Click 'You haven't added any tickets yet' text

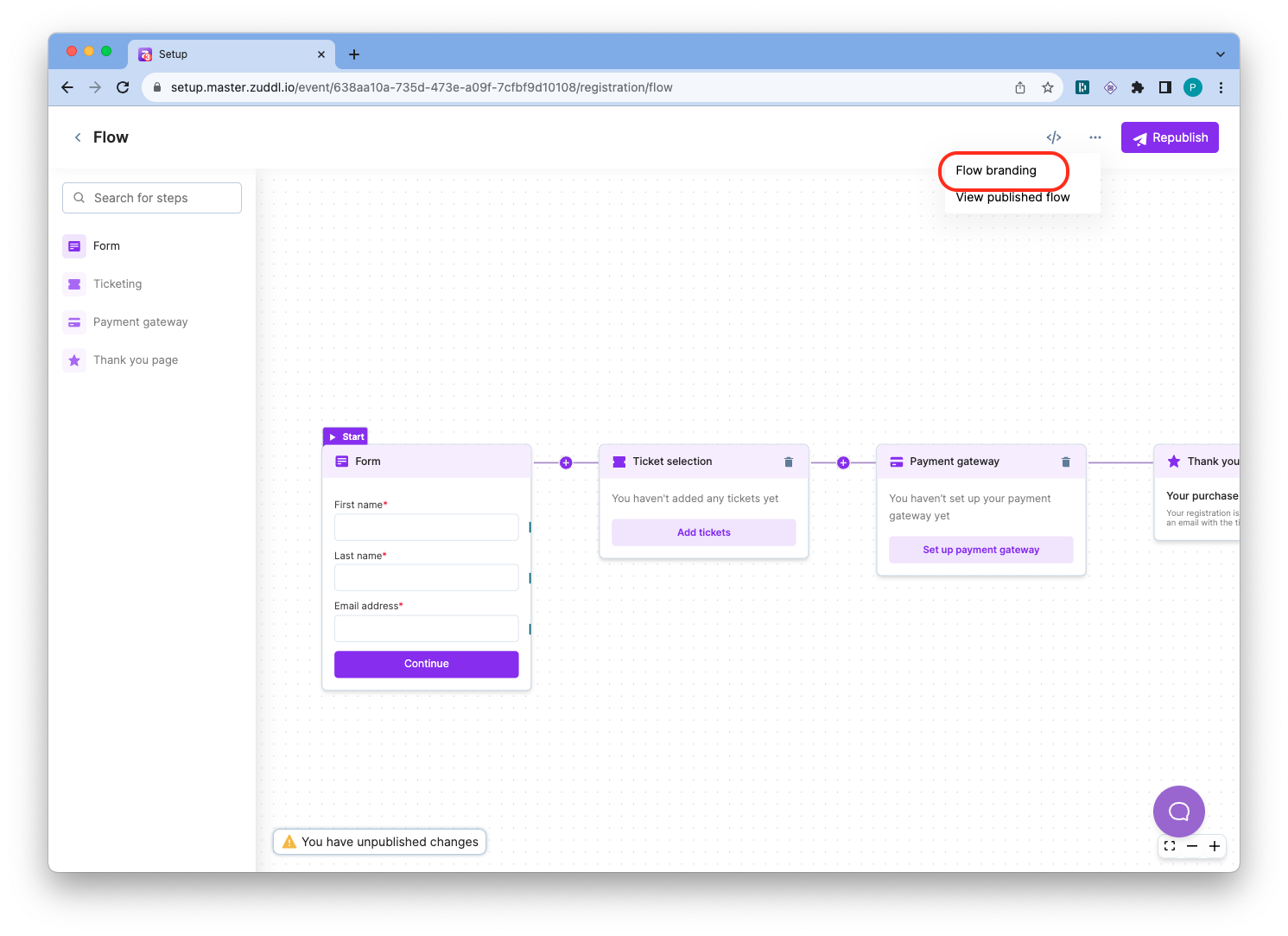click(695, 499)
